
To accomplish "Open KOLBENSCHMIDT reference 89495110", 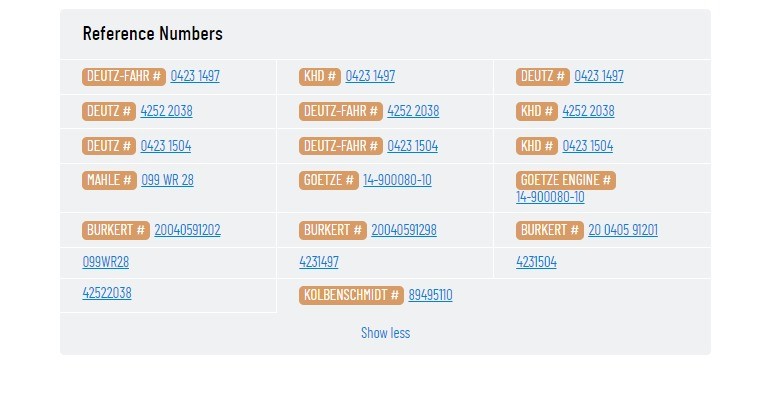I will coord(430,295).
